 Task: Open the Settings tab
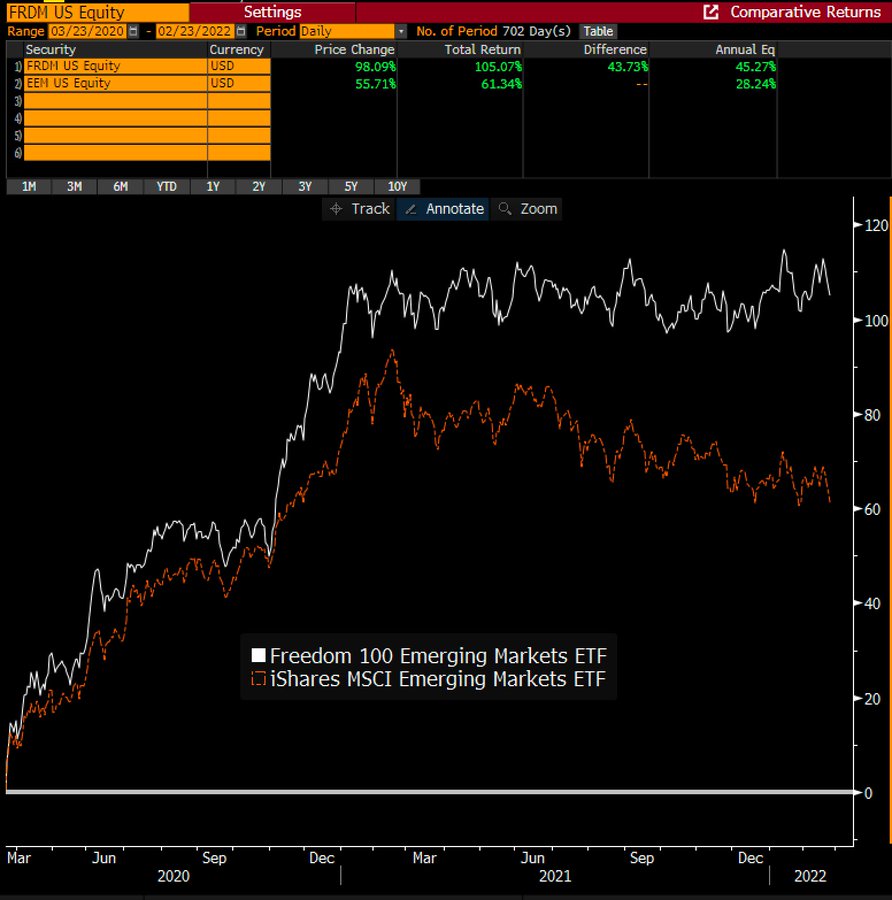click(272, 12)
